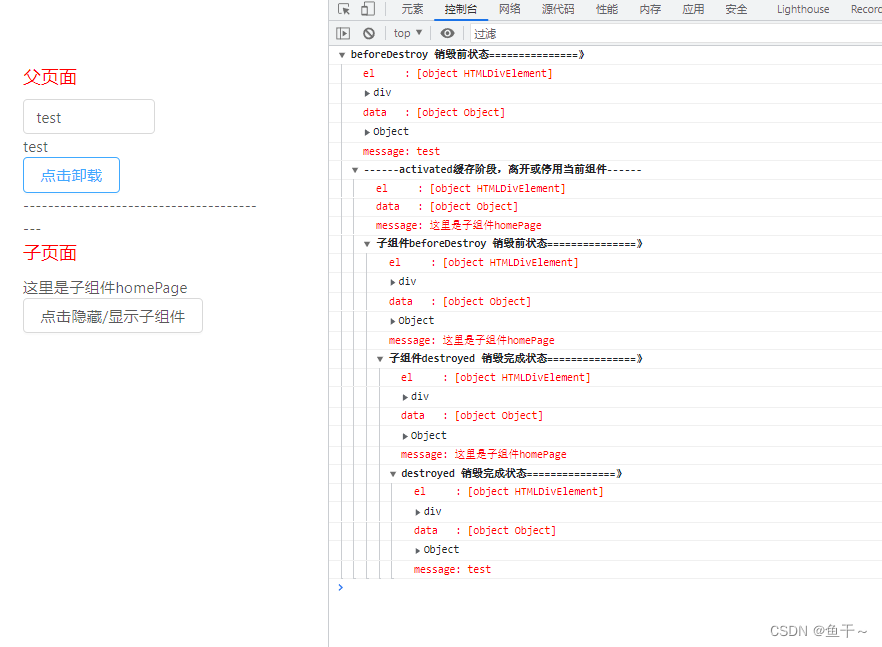Expand the Object under 子组件beforeDestroy

coord(393,321)
